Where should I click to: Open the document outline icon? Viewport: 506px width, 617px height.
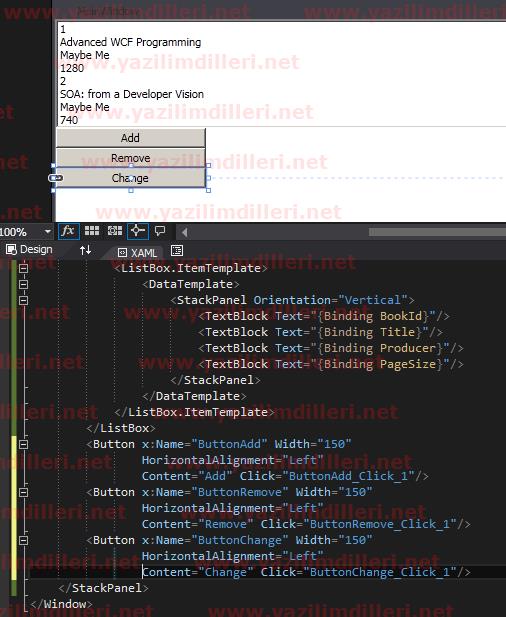tap(177, 251)
